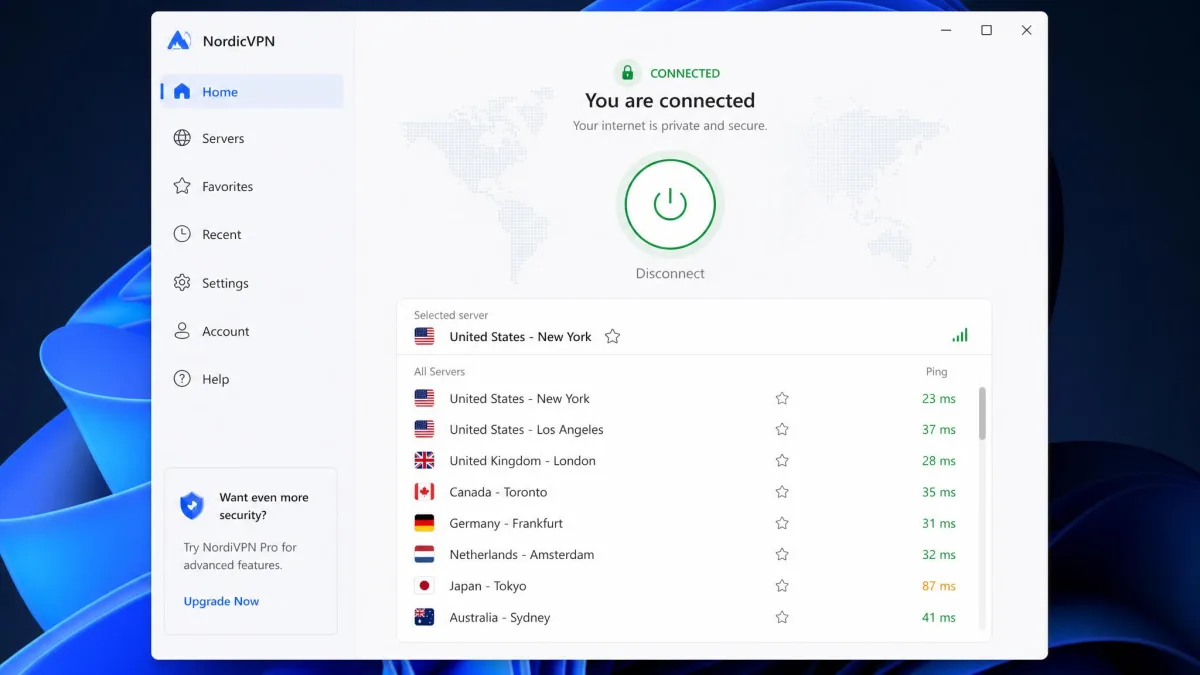Click the Canada flag icon
The height and width of the screenshot is (675, 1200).
[x=424, y=492]
